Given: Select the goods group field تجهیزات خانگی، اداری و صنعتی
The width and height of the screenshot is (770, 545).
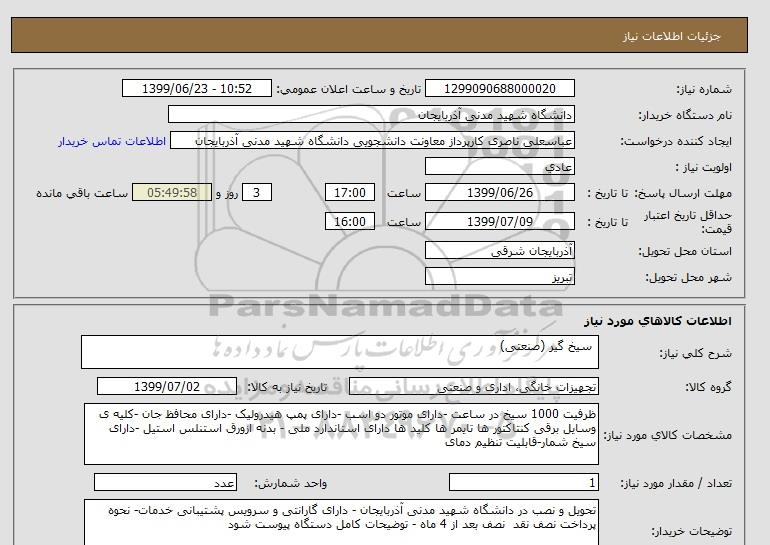Looking at the screenshot, I should click(x=474, y=387).
